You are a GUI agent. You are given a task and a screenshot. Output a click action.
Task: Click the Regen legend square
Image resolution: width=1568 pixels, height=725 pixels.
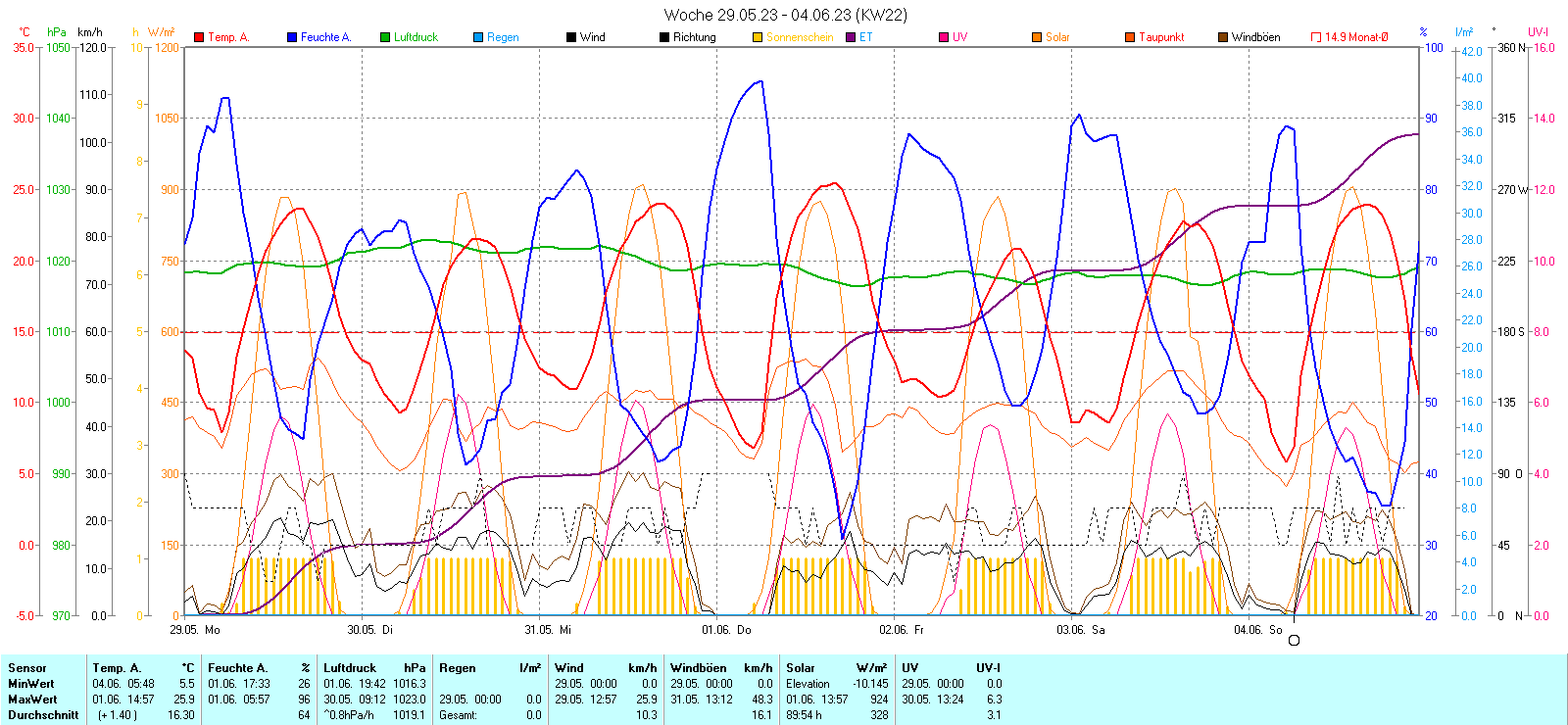pyautogui.click(x=478, y=37)
